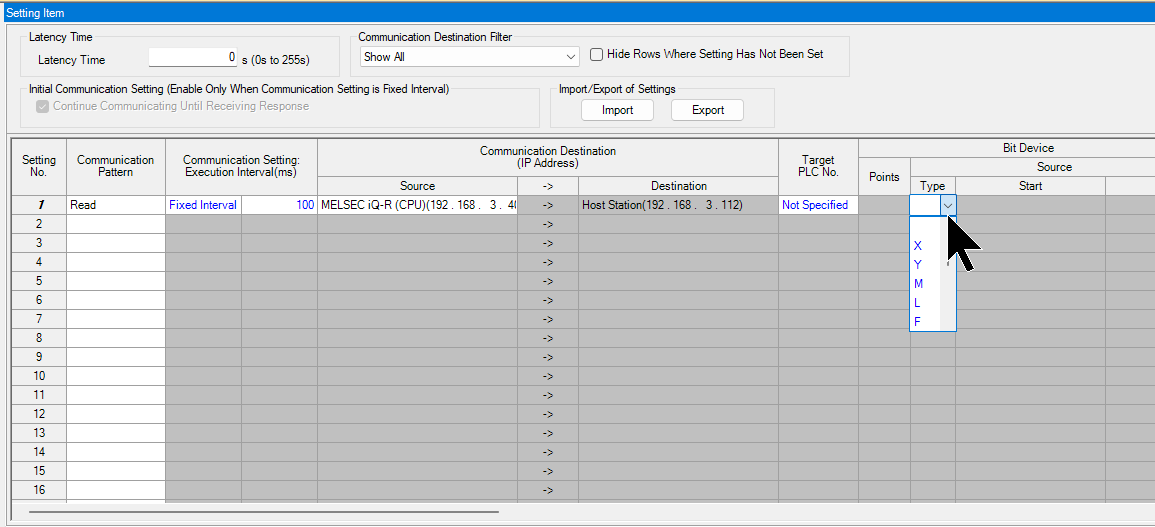
Task: Click the MELSEC iQ-R (CPU) source cell
Action: click(x=418, y=206)
